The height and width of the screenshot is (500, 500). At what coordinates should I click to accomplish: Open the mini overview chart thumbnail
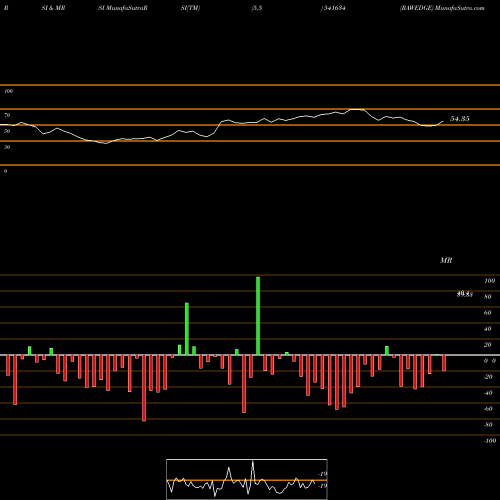click(x=247, y=479)
